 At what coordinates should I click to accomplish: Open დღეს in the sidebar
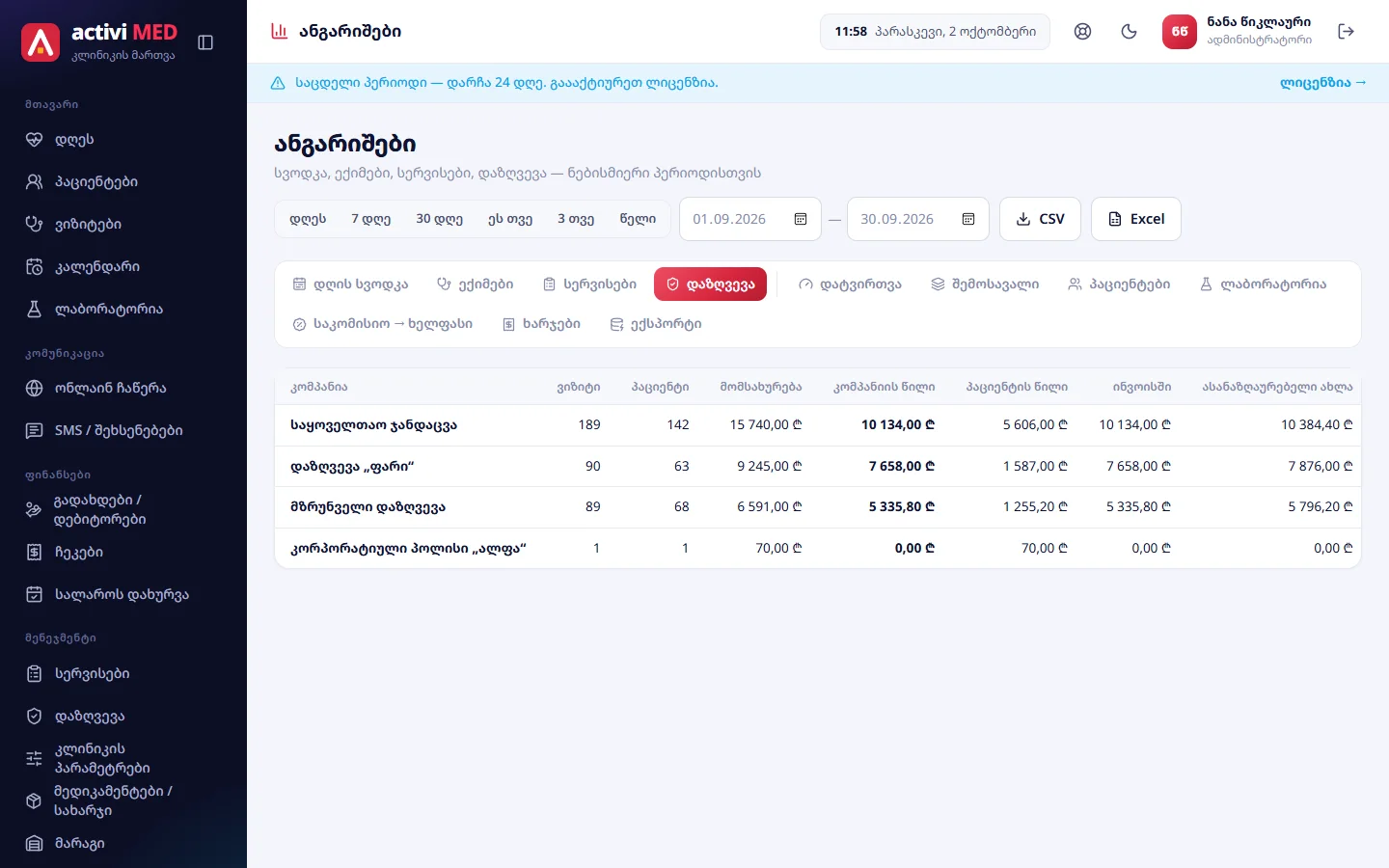pos(123,140)
